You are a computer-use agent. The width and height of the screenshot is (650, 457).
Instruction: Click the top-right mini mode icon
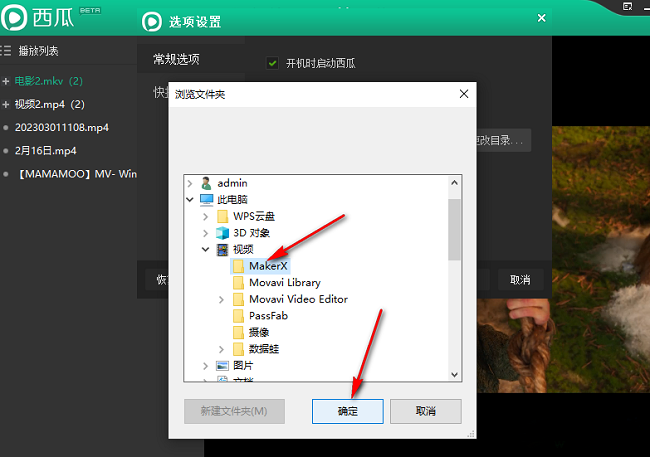(x=628, y=6)
